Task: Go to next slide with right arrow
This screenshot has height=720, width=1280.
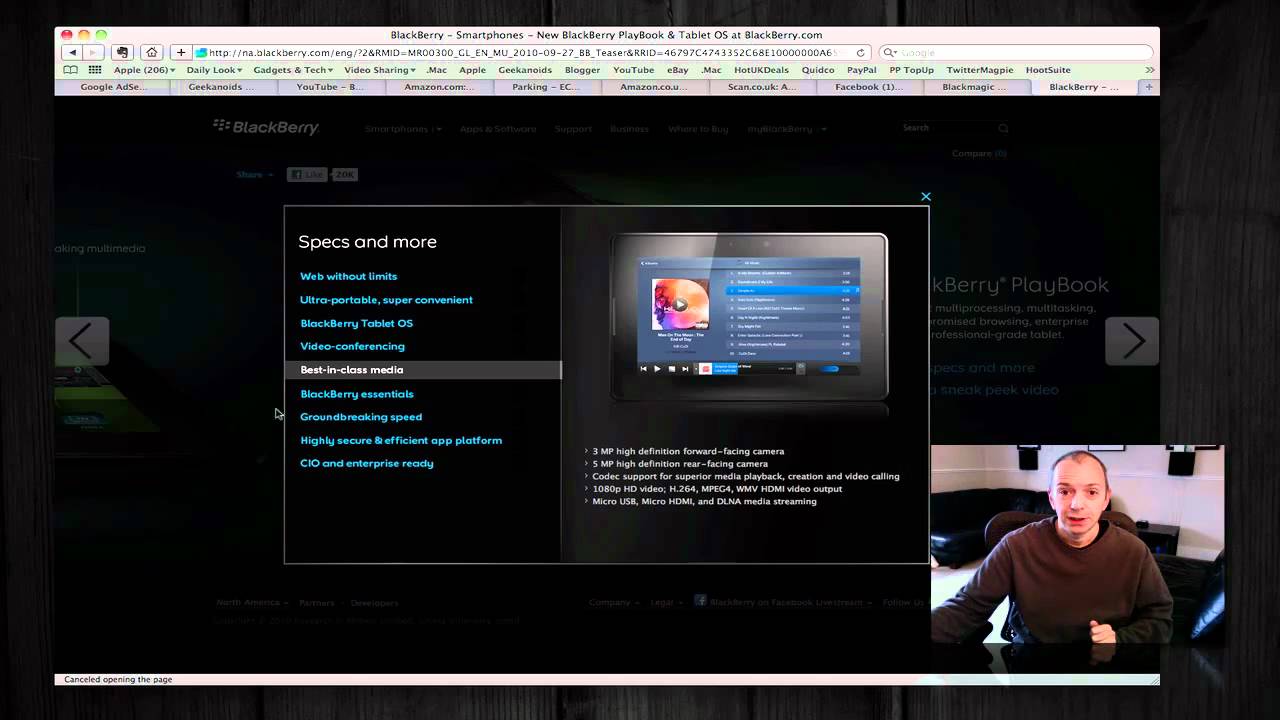Action: coord(1132,342)
